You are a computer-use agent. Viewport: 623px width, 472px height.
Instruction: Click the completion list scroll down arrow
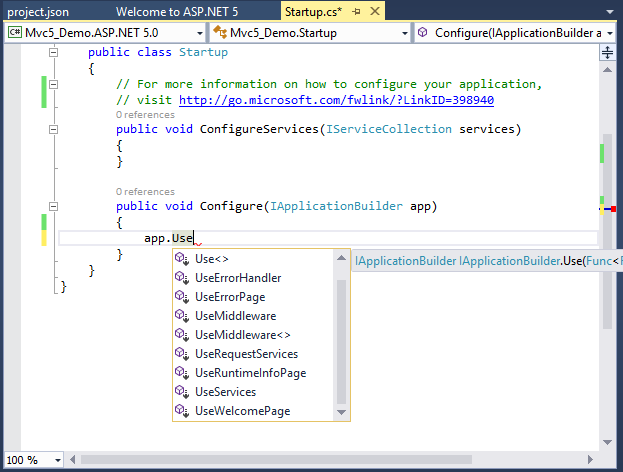pyautogui.click(x=341, y=412)
